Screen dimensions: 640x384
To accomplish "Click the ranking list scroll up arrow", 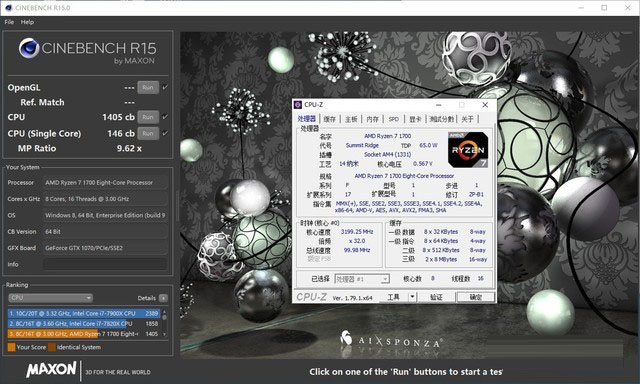I will pyautogui.click(x=164, y=312).
